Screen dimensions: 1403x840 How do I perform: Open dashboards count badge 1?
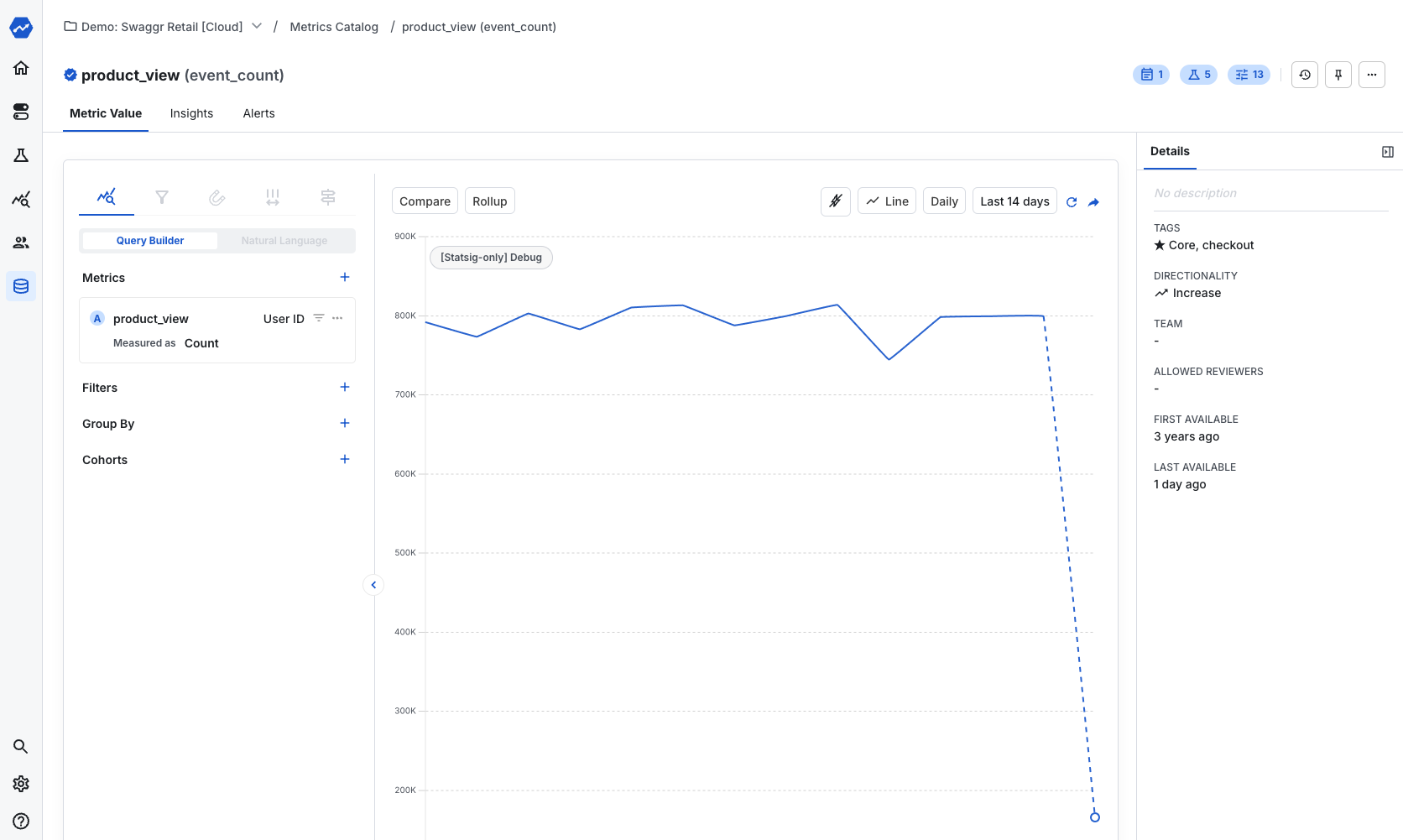click(1151, 75)
